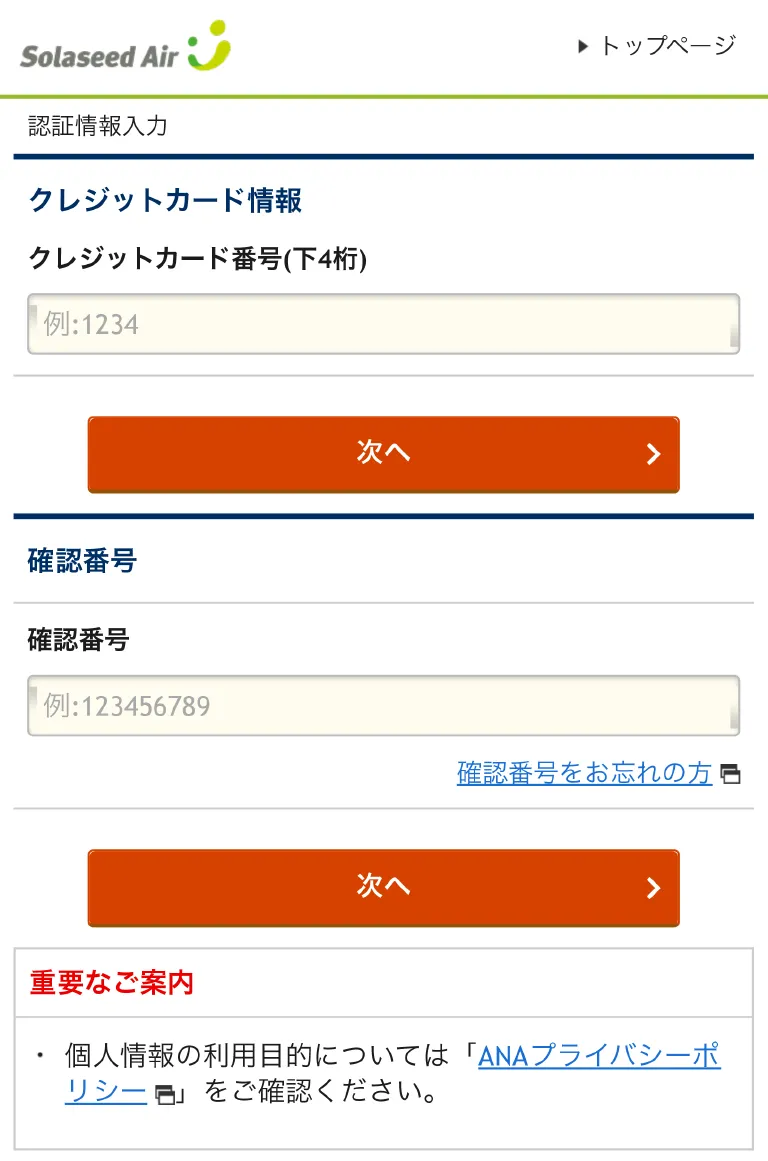The width and height of the screenshot is (768, 1161).
Task: Open the ANAプライバシーポリシー link
Action: 598,1056
